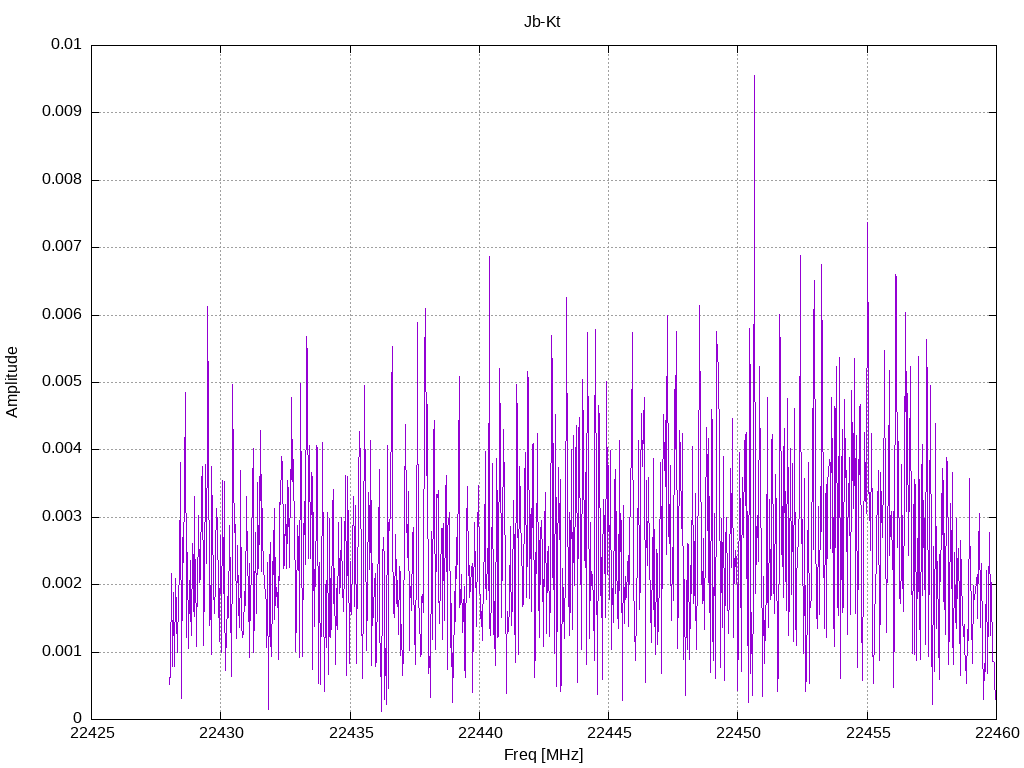The height and width of the screenshot is (768, 1024).
Task: Click the plot title Jb-Kt
Action: coord(542,22)
